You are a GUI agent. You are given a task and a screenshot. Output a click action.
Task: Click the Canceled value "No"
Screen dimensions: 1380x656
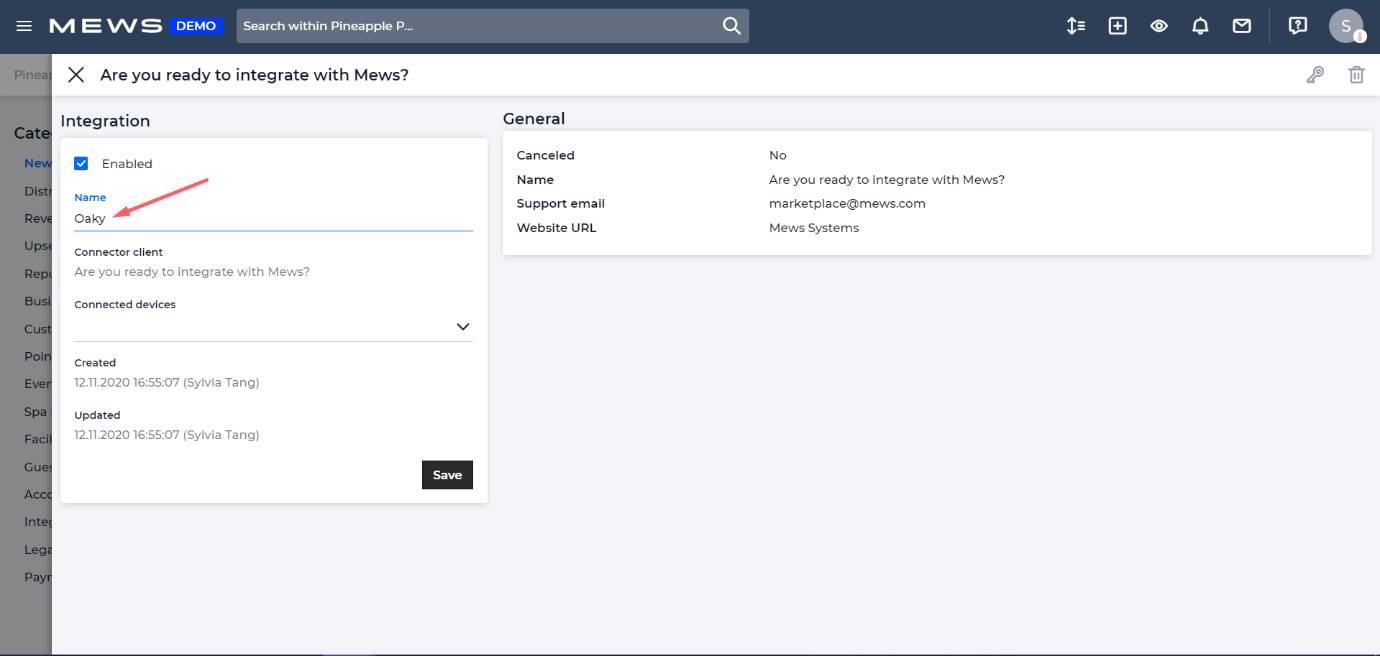click(x=778, y=156)
